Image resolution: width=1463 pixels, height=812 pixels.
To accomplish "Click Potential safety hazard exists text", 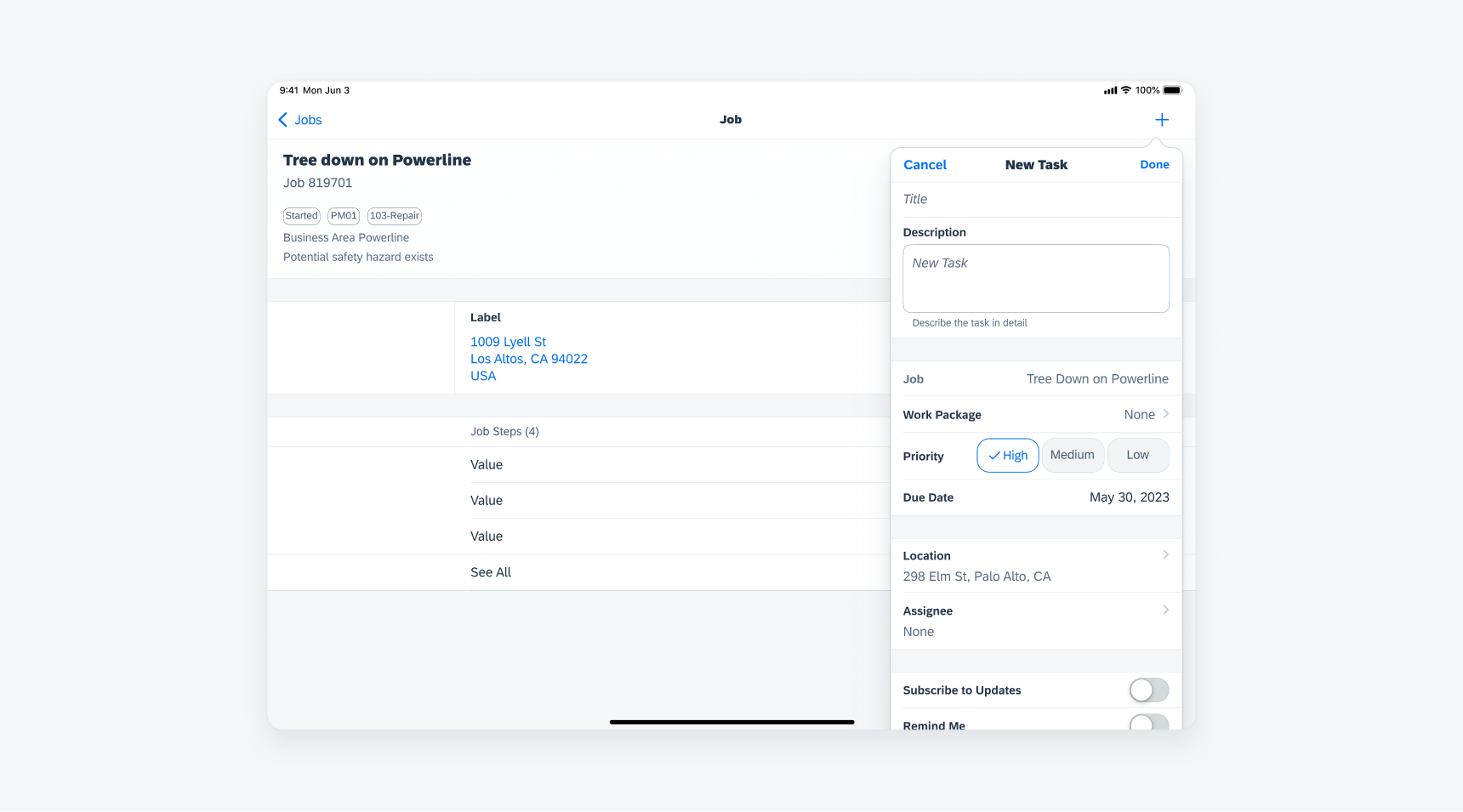I will (358, 257).
